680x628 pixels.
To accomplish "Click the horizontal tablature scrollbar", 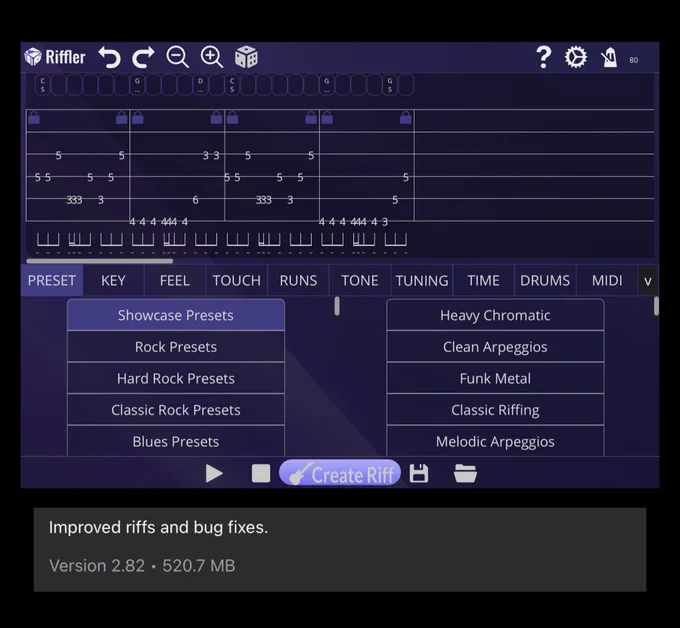I will coord(100,261).
